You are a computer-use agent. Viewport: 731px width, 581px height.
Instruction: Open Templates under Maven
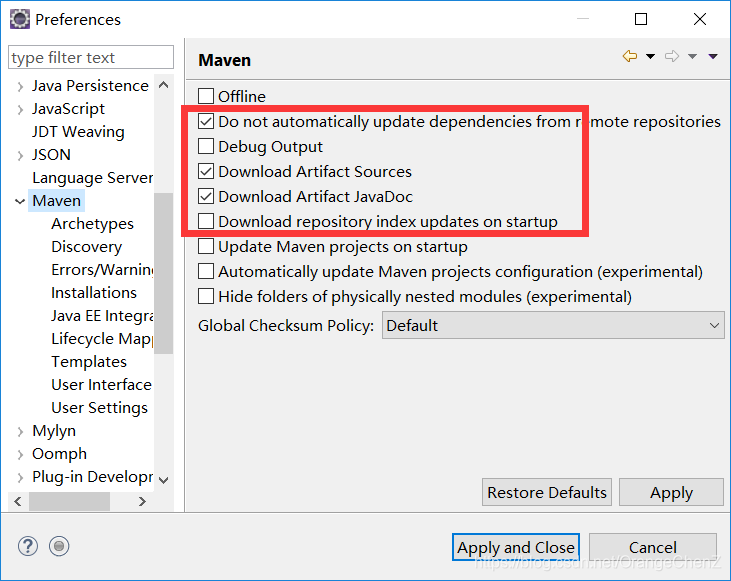[89, 362]
